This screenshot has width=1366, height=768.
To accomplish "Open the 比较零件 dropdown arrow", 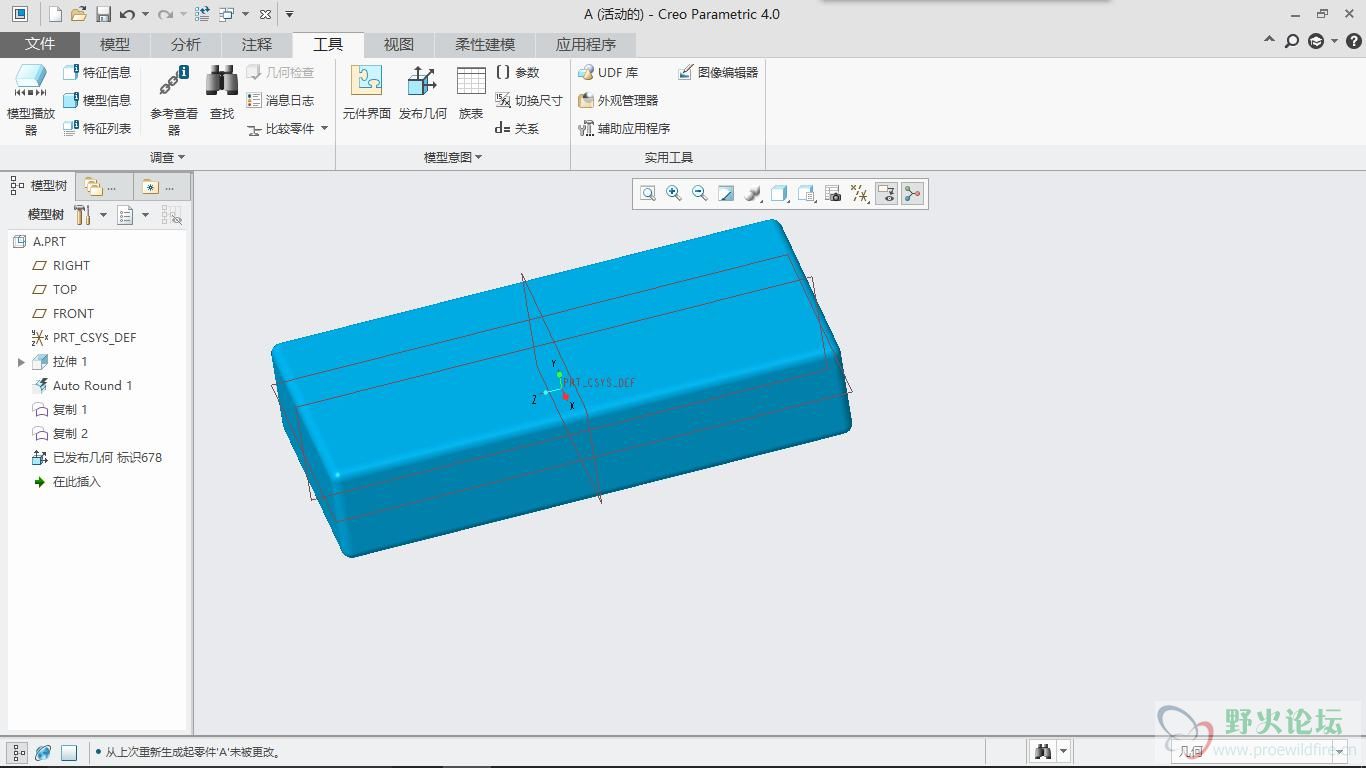I will coord(324,129).
